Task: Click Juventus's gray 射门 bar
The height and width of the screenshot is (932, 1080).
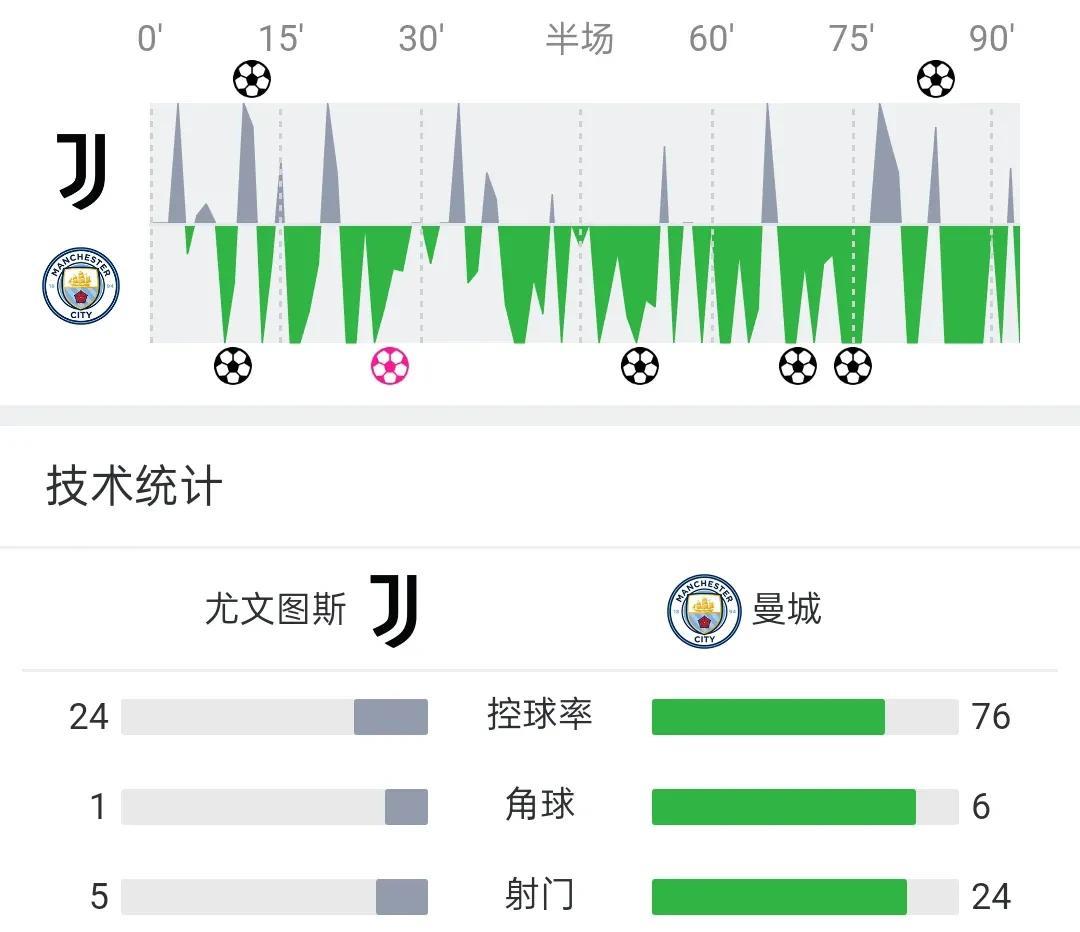Action: (x=402, y=897)
